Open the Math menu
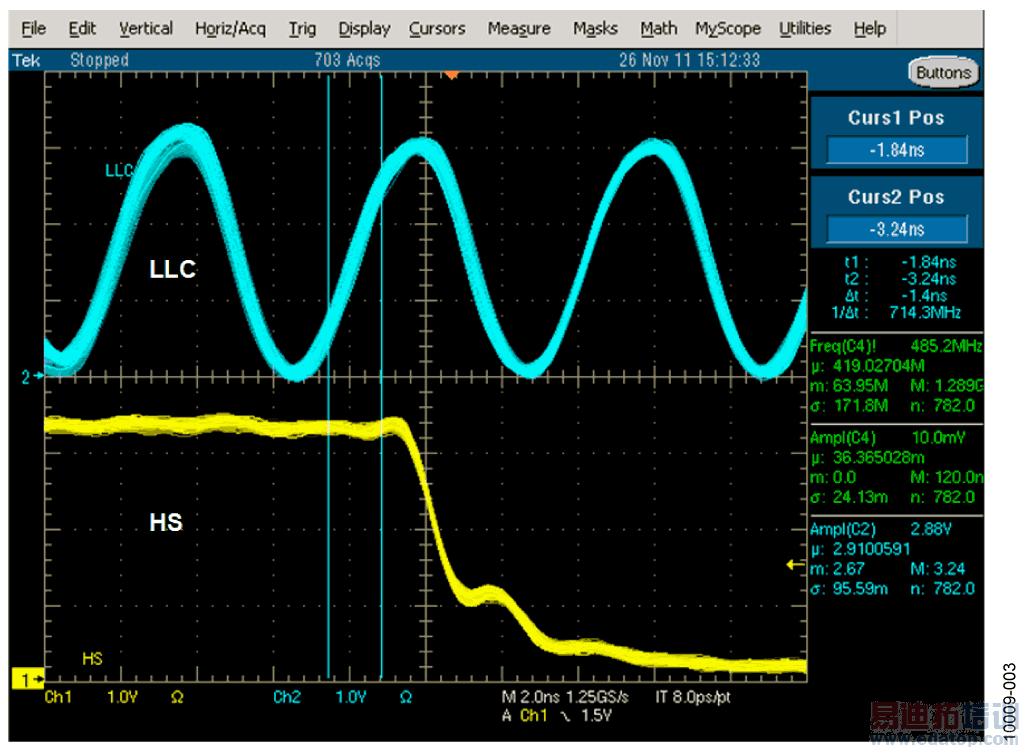The image size is (1024, 750). pos(658,28)
